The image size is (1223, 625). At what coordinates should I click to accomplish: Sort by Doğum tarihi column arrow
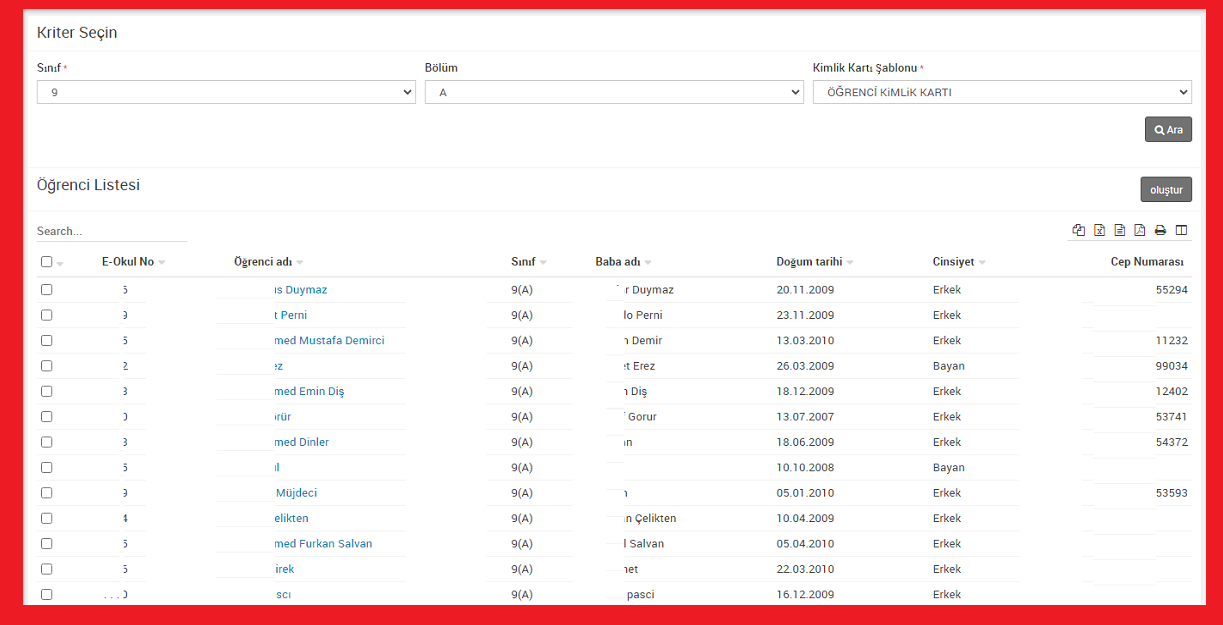tap(850, 263)
